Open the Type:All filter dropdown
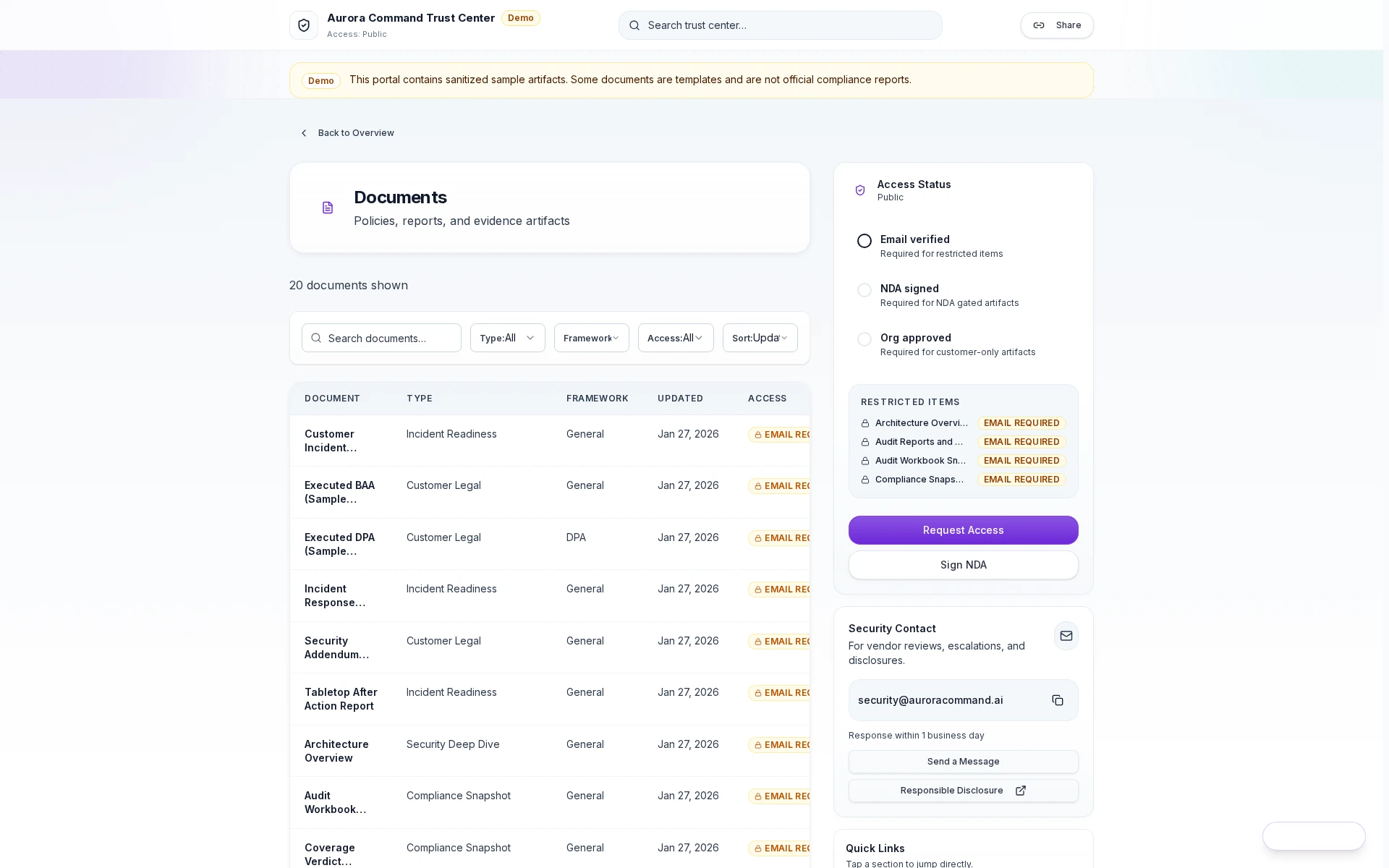This screenshot has width=1389, height=868. pos(506,338)
